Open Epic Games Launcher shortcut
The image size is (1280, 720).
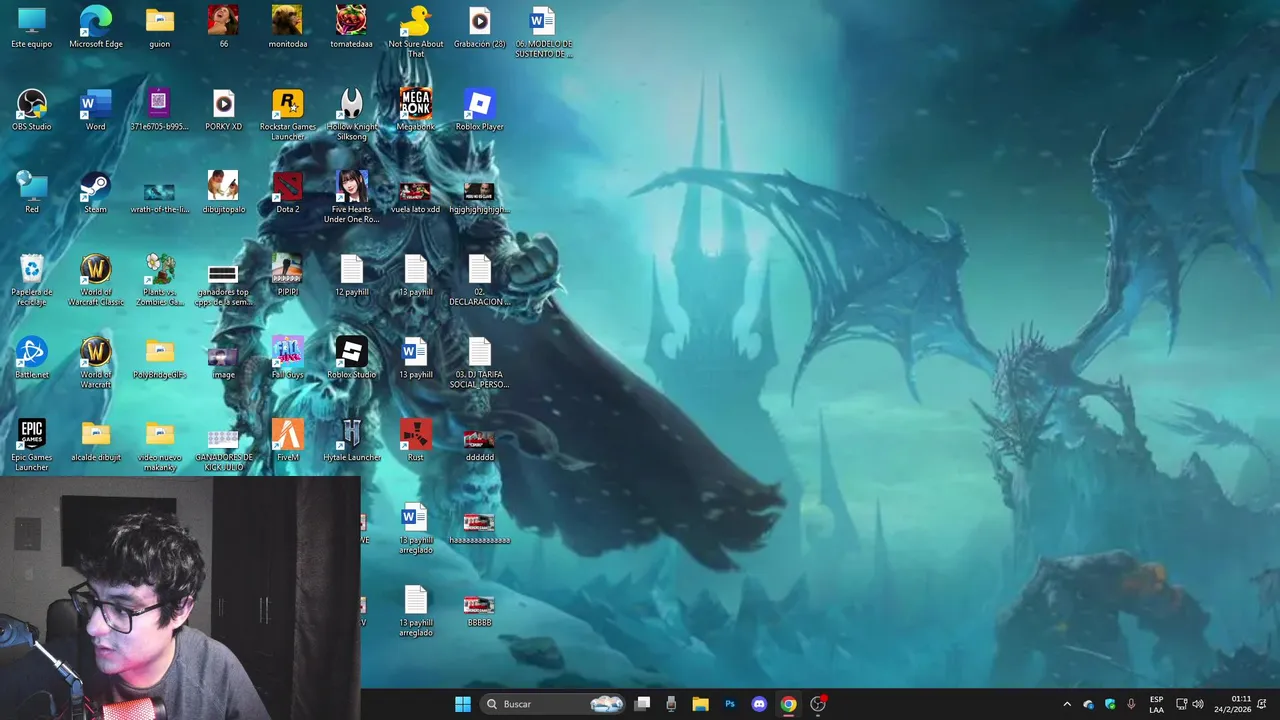[x=32, y=446]
